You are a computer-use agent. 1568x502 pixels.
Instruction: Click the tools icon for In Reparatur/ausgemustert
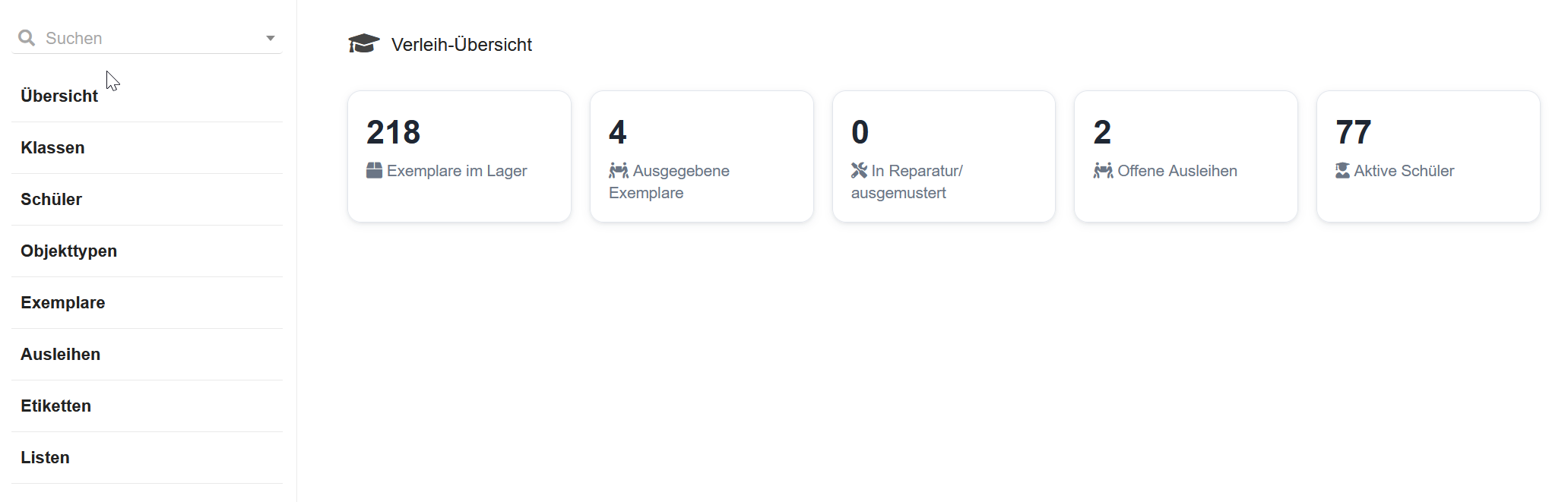point(859,170)
